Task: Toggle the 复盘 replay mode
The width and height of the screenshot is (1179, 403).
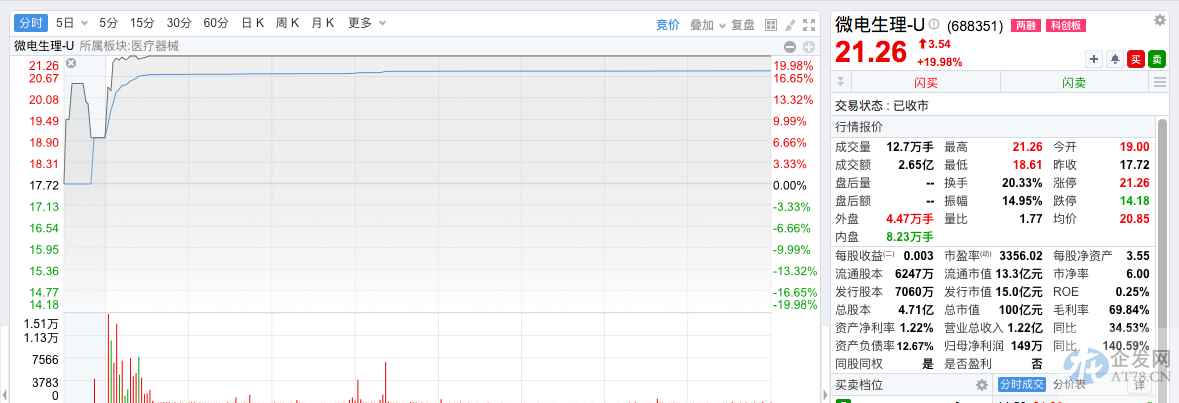Action: 742,23
